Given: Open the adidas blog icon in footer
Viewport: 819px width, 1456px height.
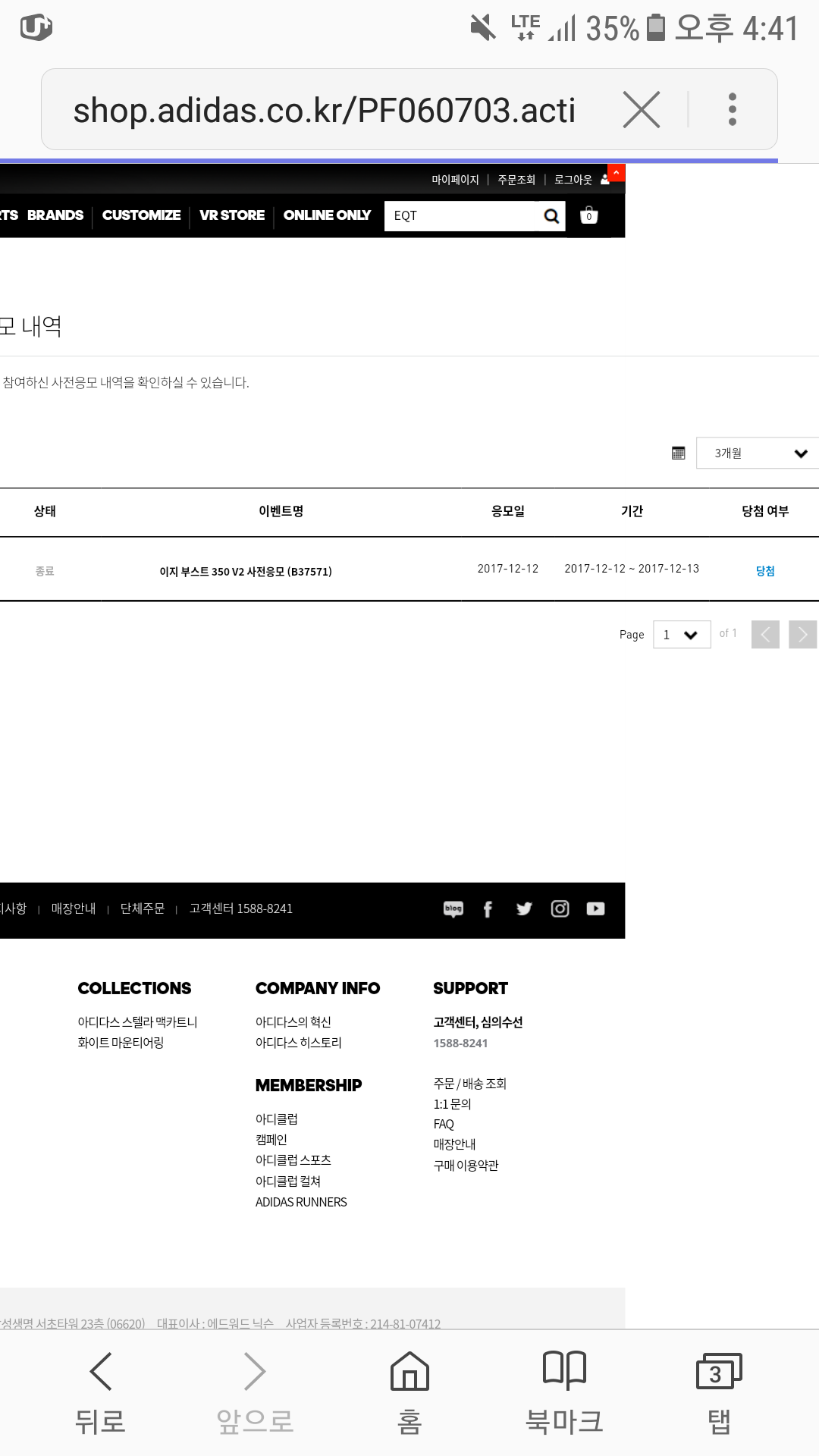Looking at the screenshot, I should (453, 908).
